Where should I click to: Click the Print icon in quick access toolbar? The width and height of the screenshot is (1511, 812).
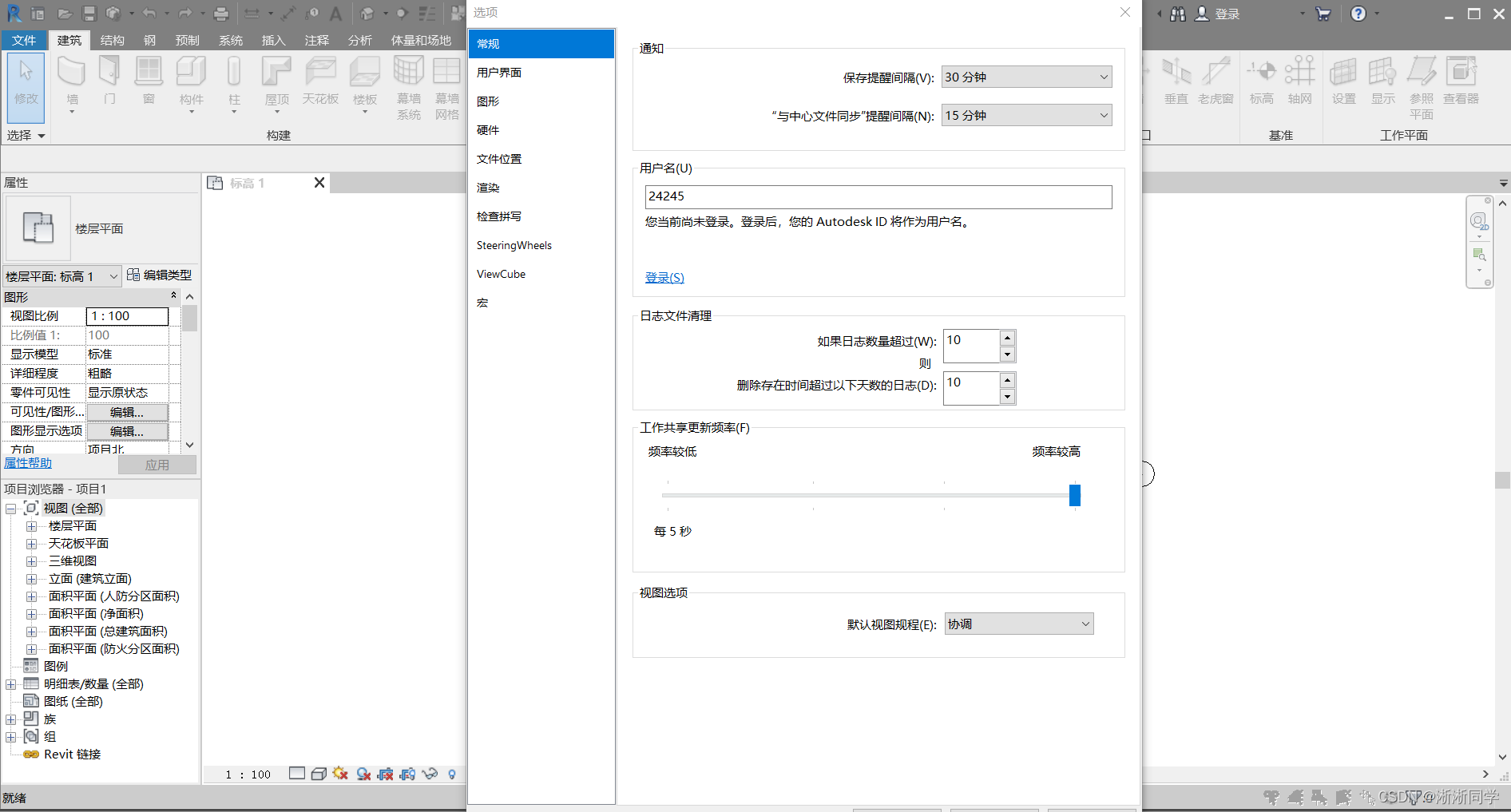tap(221, 14)
